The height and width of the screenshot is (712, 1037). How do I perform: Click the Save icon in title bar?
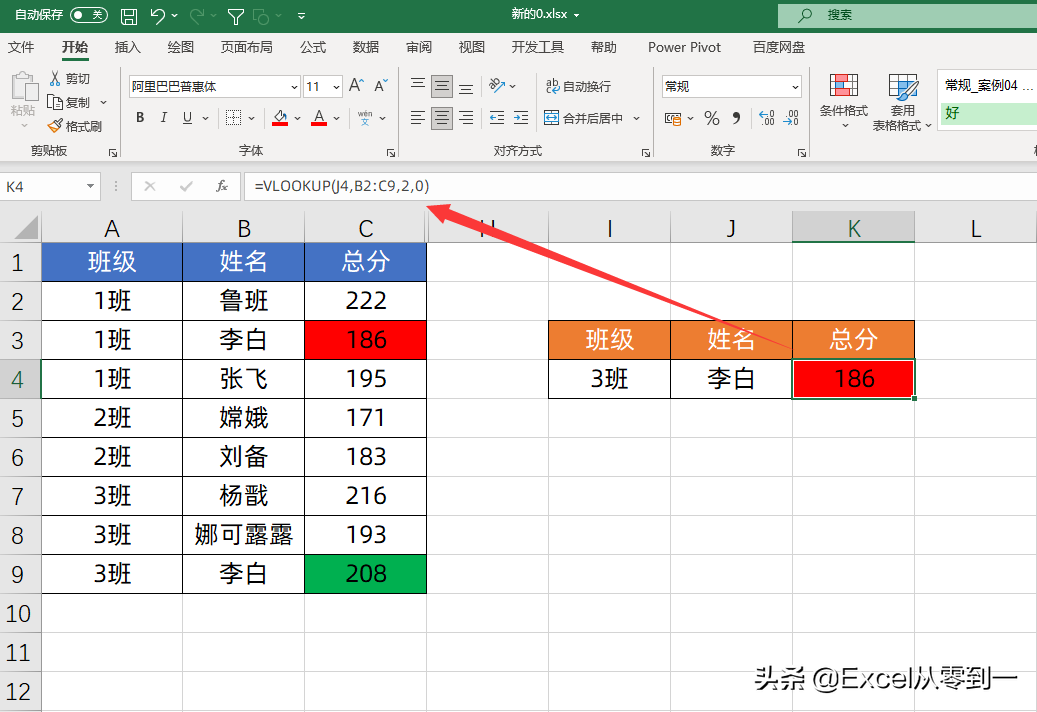[x=129, y=16]
